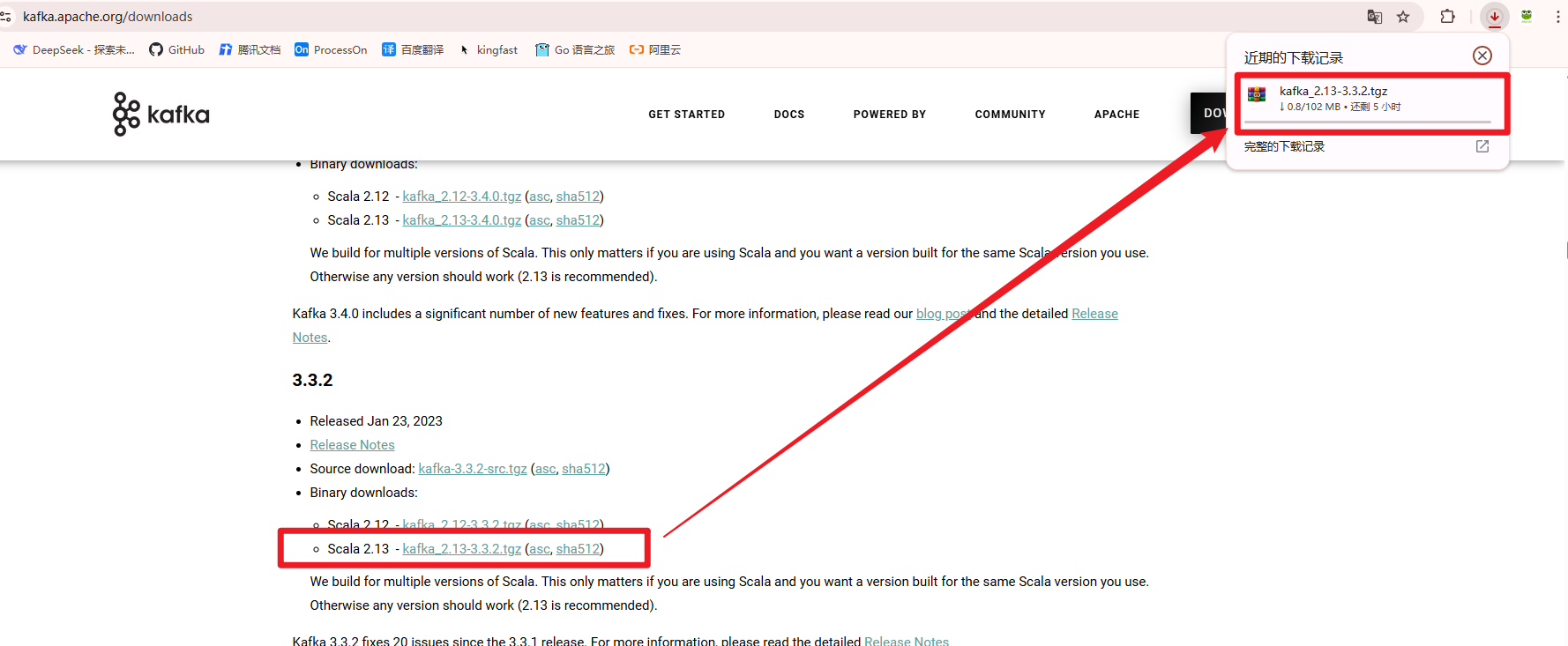Open the green frog profile avatar
Image resolution: width=1568 pixels, height=646 pixels.
[1527, 17]
